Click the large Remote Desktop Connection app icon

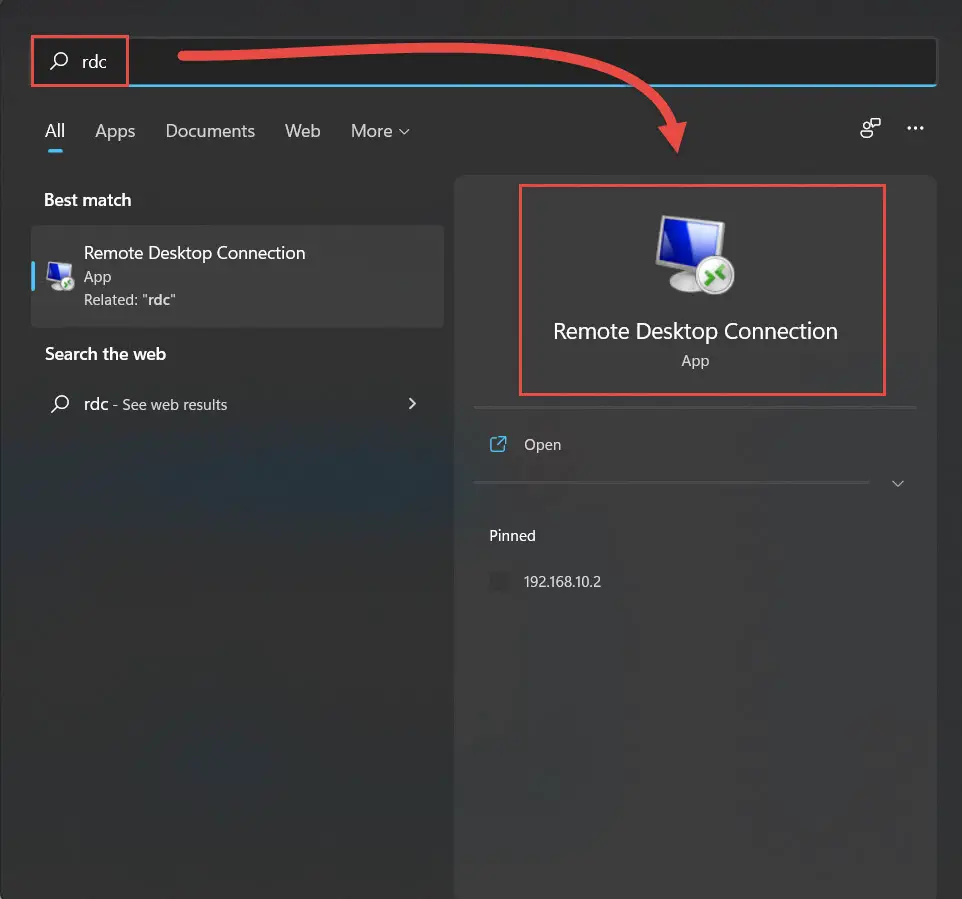pos(695,251)
